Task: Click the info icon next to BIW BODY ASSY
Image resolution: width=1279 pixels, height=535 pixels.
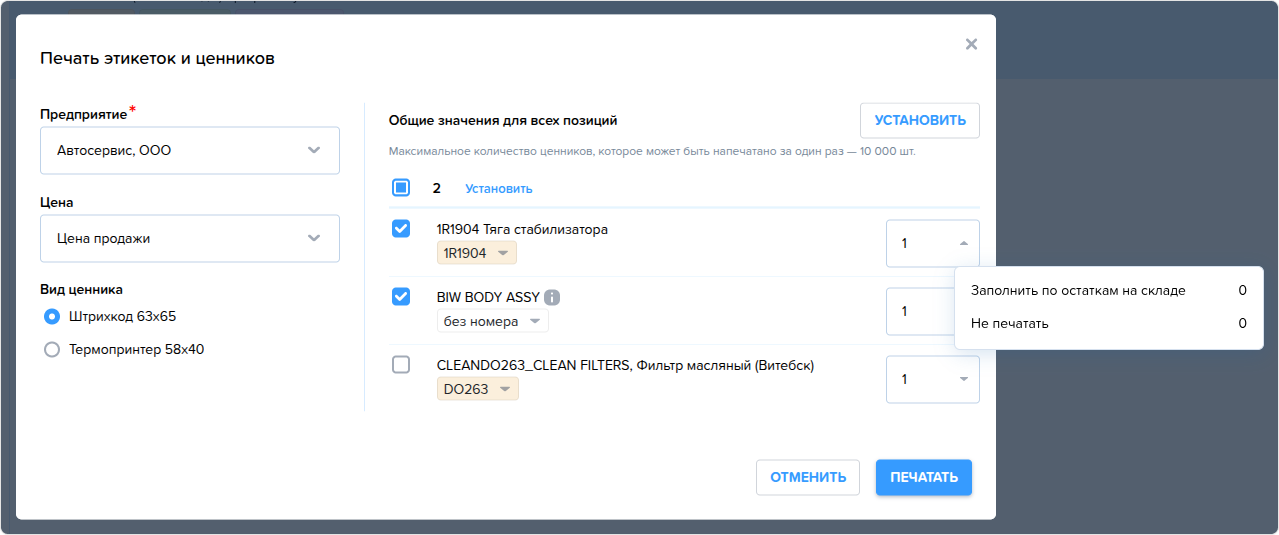Action: point(552,297)
